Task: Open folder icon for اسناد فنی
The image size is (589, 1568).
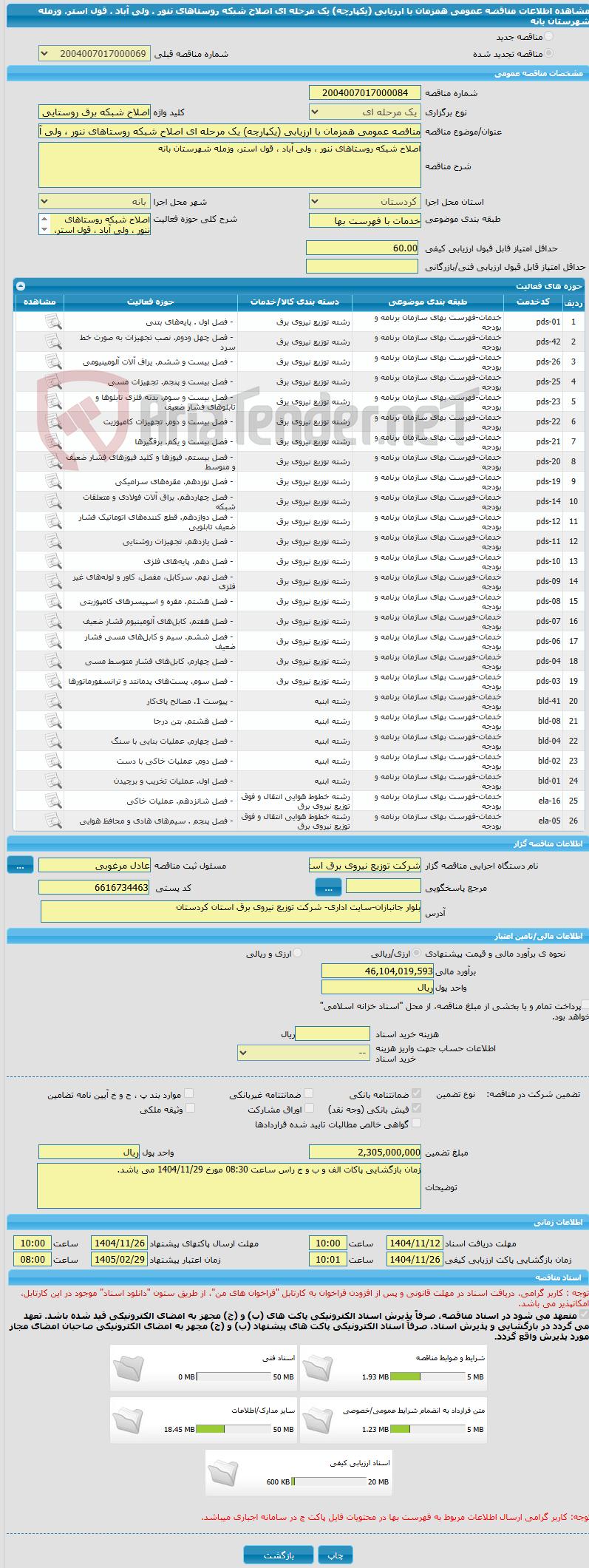Action: click(129, 1368)
